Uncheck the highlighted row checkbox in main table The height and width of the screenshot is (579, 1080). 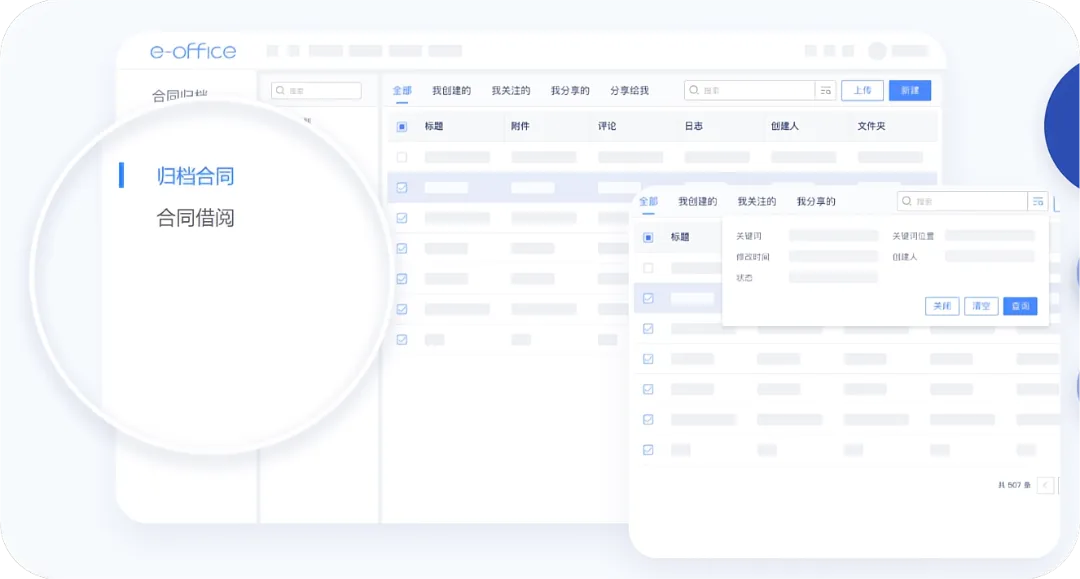coord(402,187)
